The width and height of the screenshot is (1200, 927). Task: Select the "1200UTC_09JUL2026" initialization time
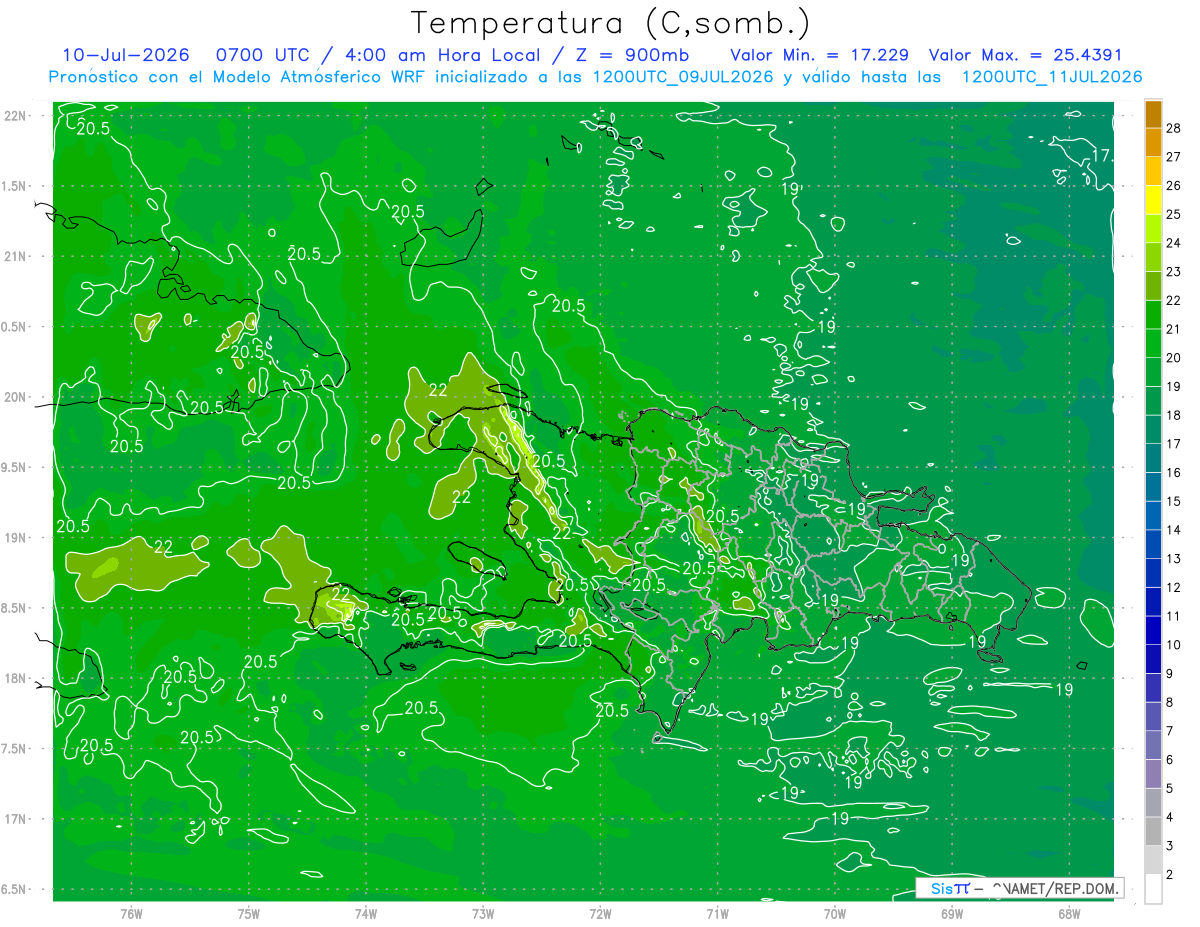point(683,77)
